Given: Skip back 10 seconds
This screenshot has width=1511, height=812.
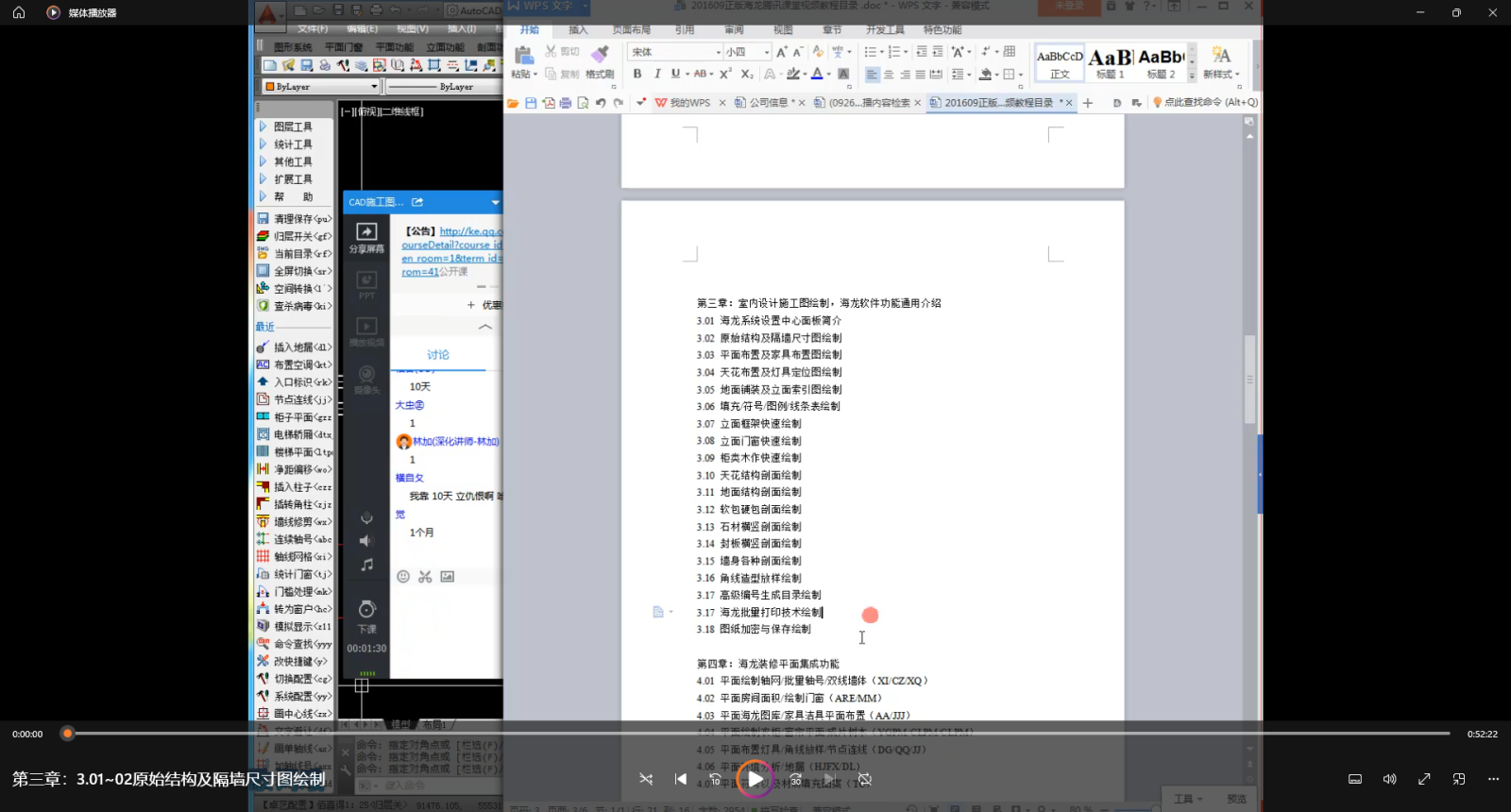Looking at the screenshot, I should point(715,779).
